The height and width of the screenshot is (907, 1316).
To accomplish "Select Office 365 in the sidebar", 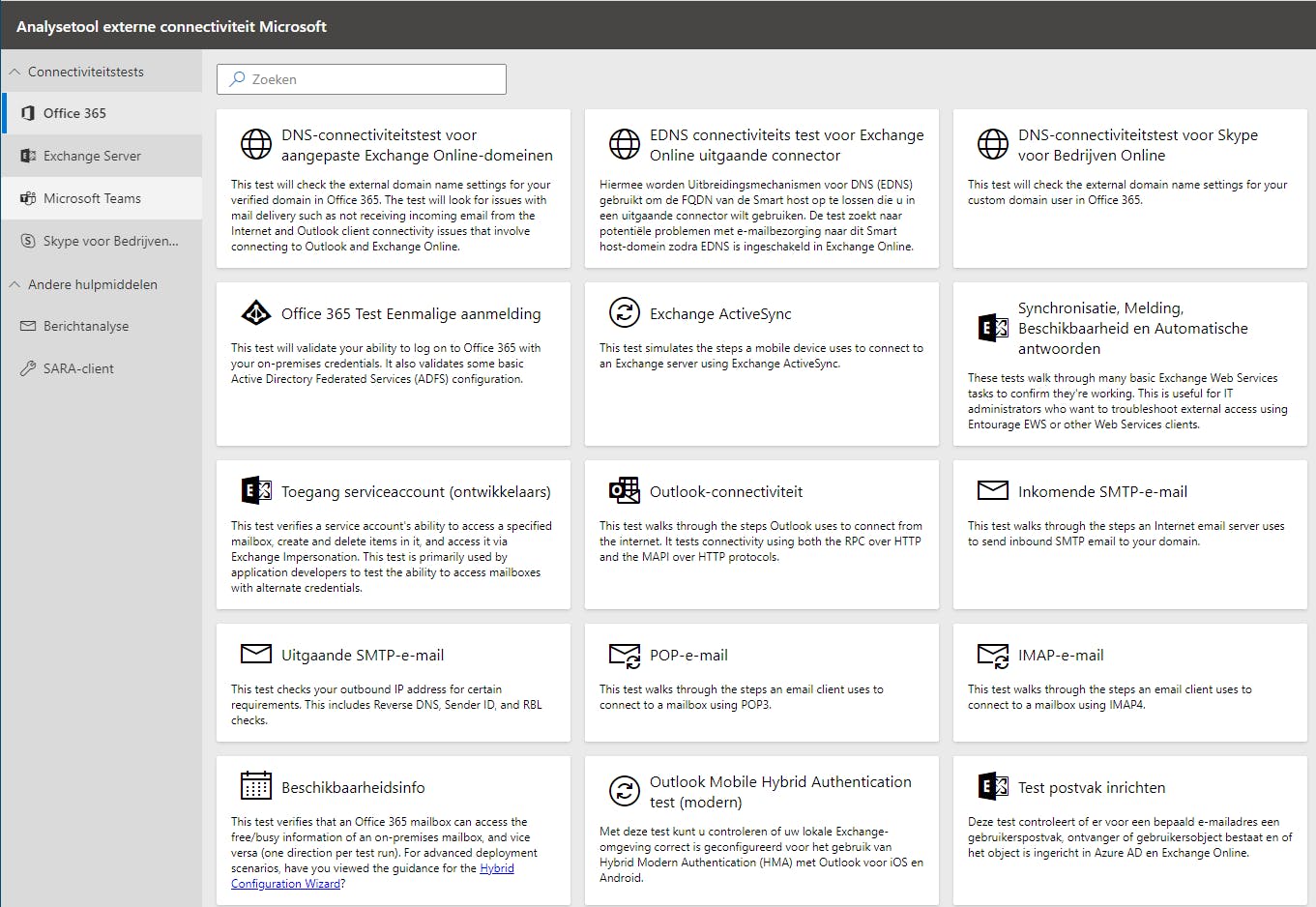I will (x=102, y=113).
